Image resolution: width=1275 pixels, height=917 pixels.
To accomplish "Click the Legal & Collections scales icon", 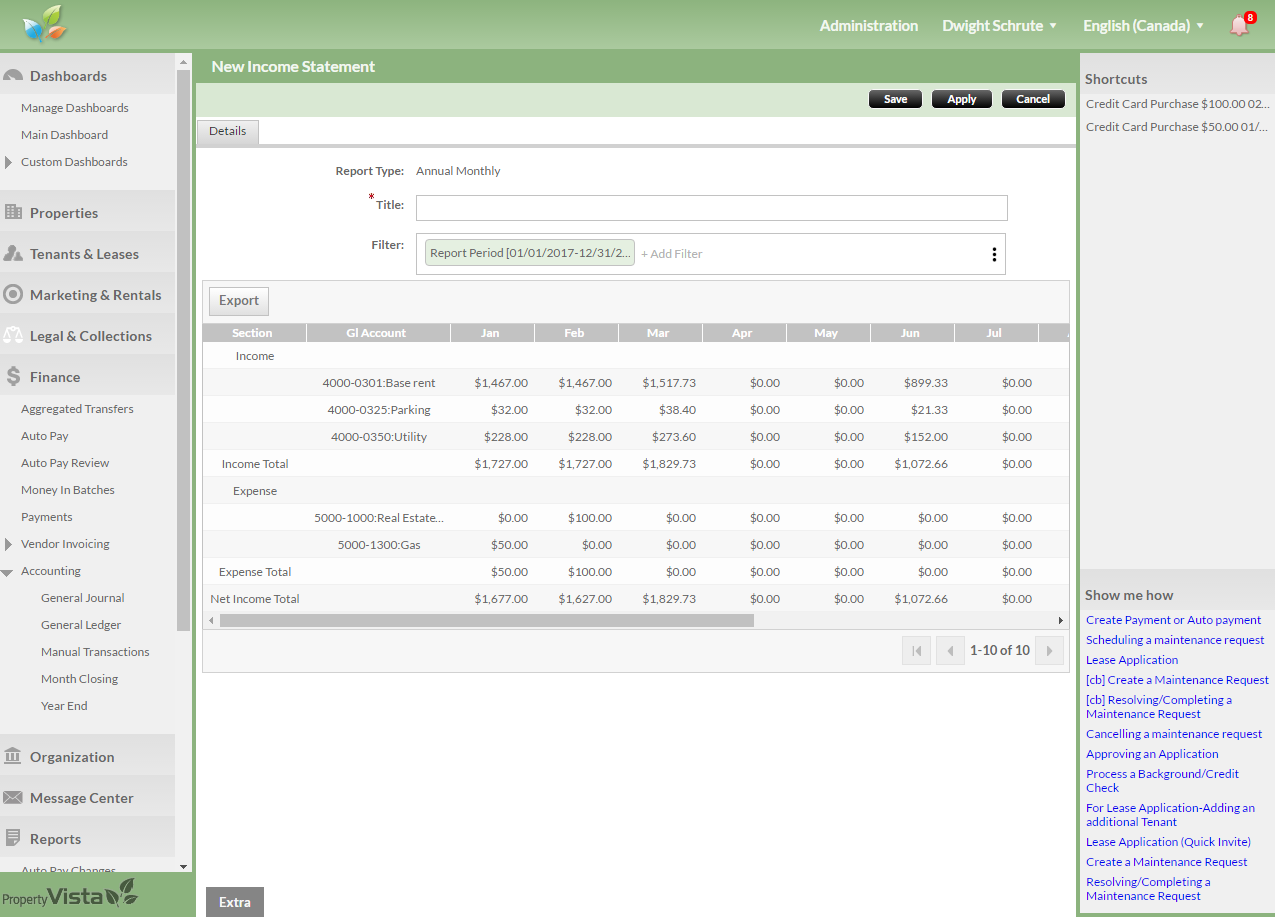I will [x=13, y=336].
